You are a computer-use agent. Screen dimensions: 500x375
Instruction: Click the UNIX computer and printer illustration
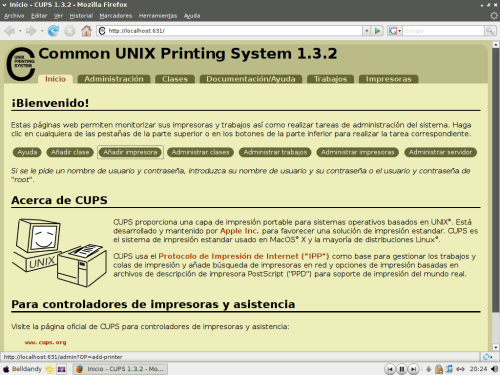point(59,252)
